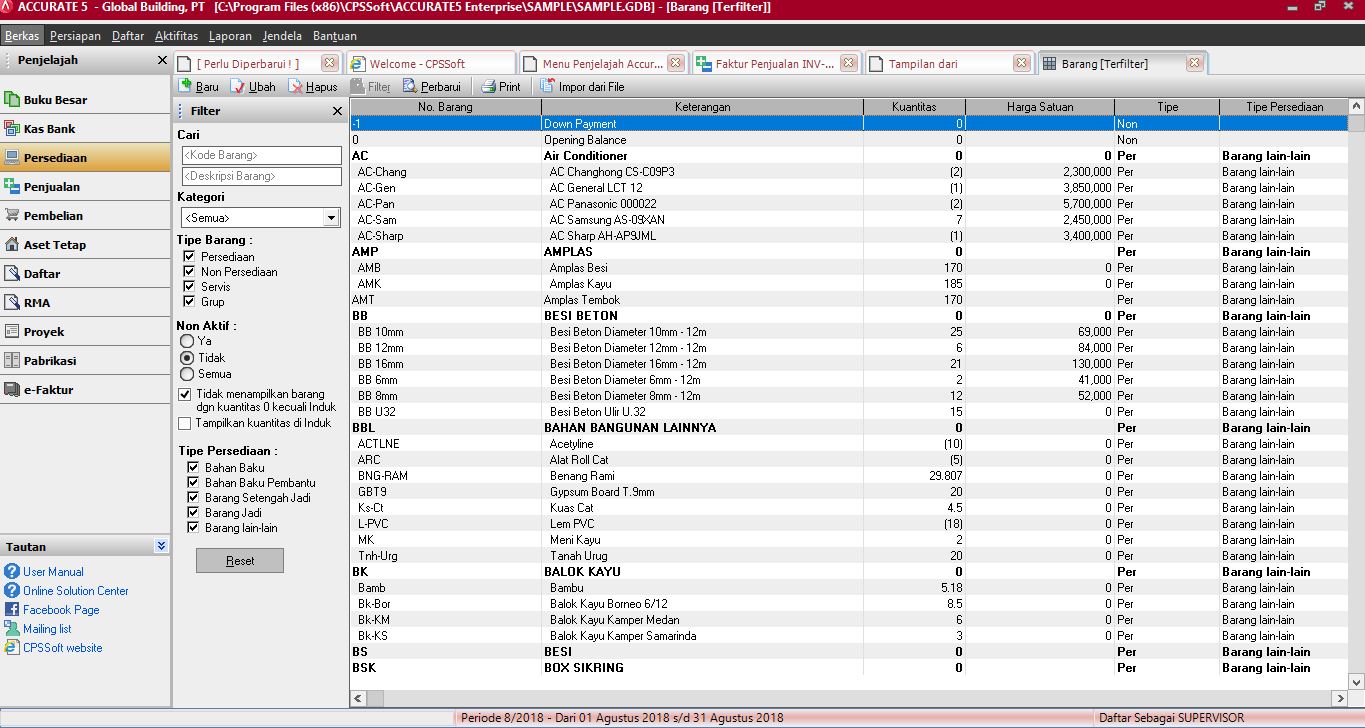
Task: Enable Tampilkan kuantitas di Induk checkbox
Action: point(184,423)
